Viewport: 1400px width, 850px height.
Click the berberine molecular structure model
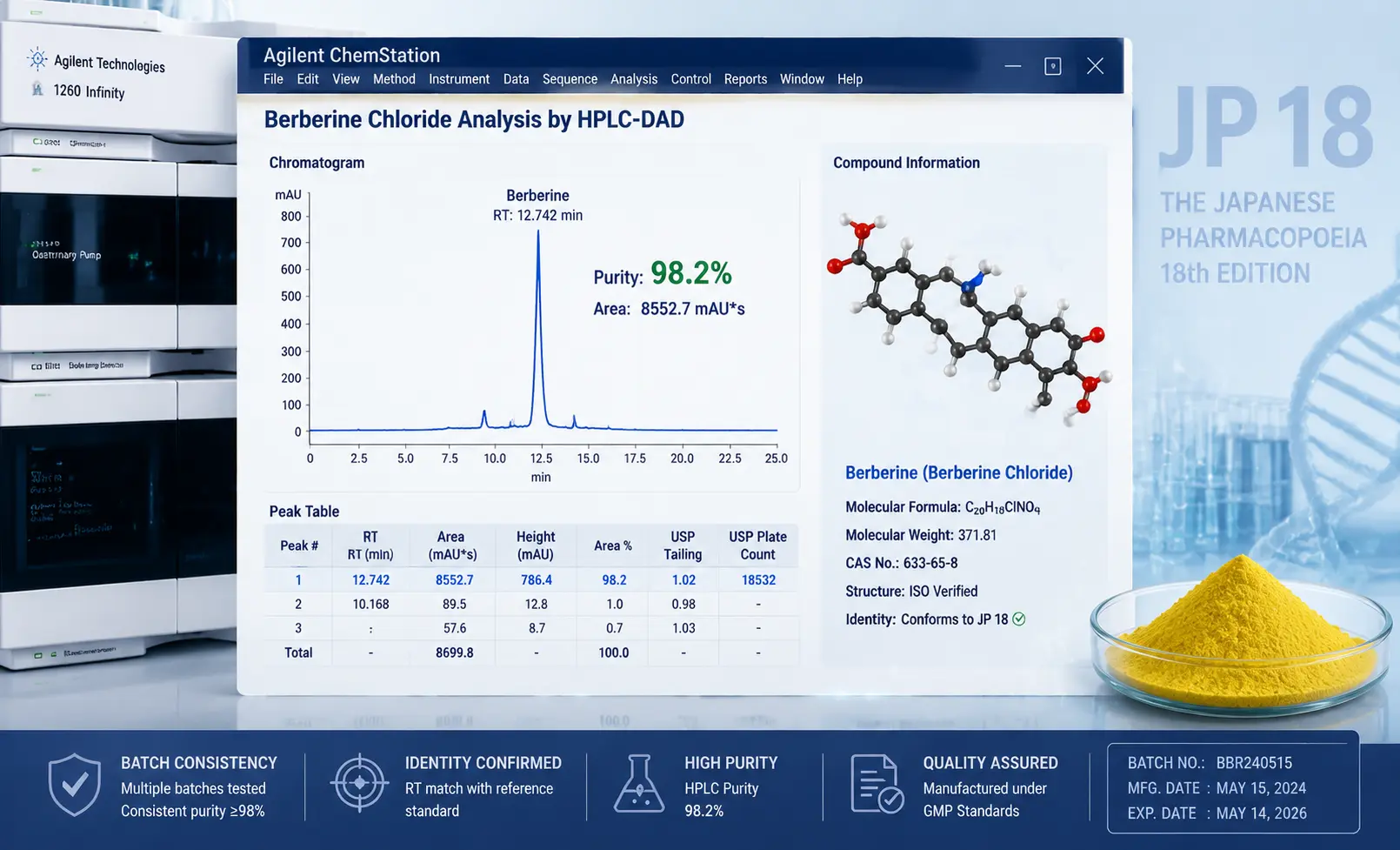pos(970,320)
